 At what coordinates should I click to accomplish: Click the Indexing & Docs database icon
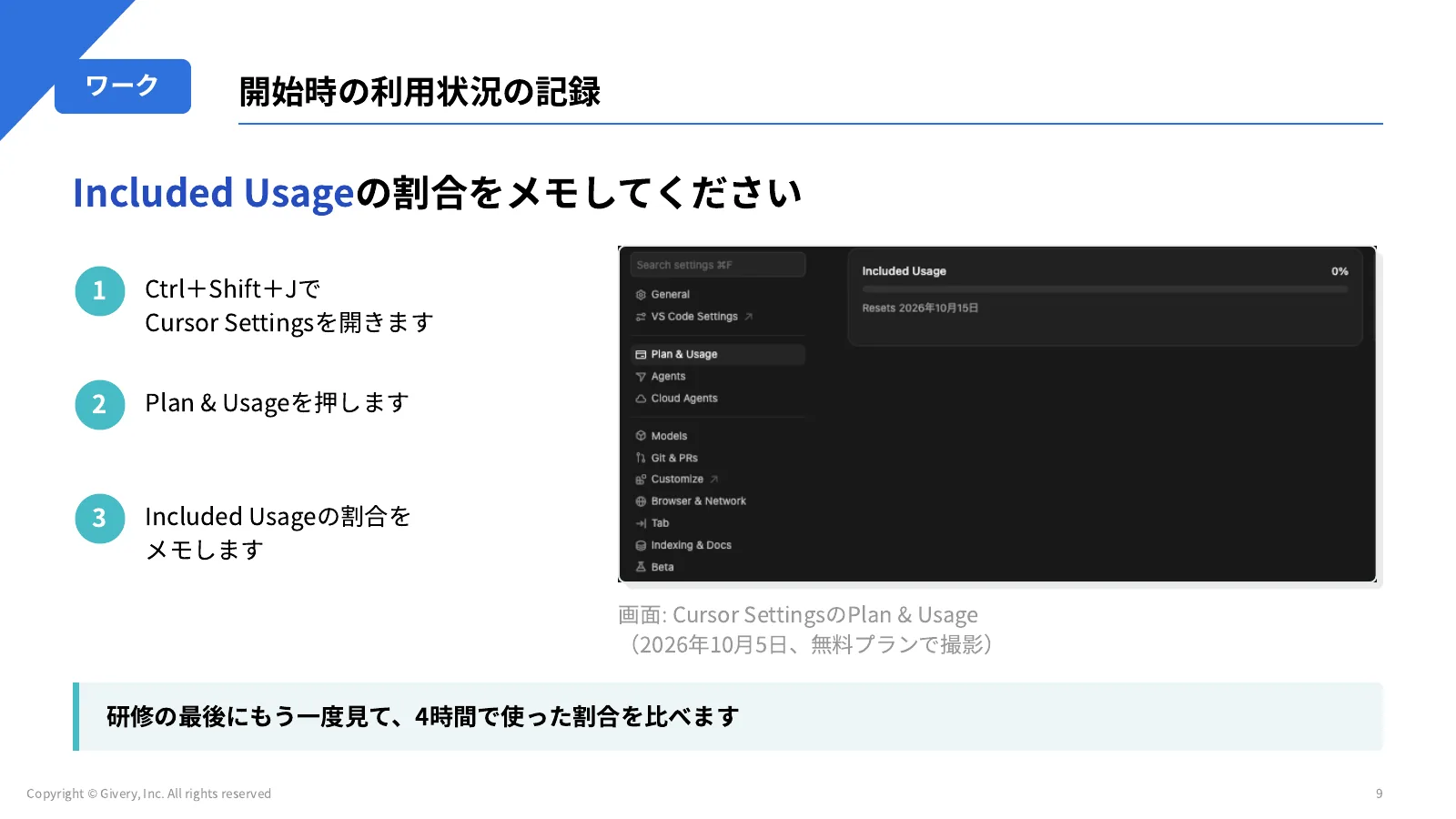pos(641,545)
